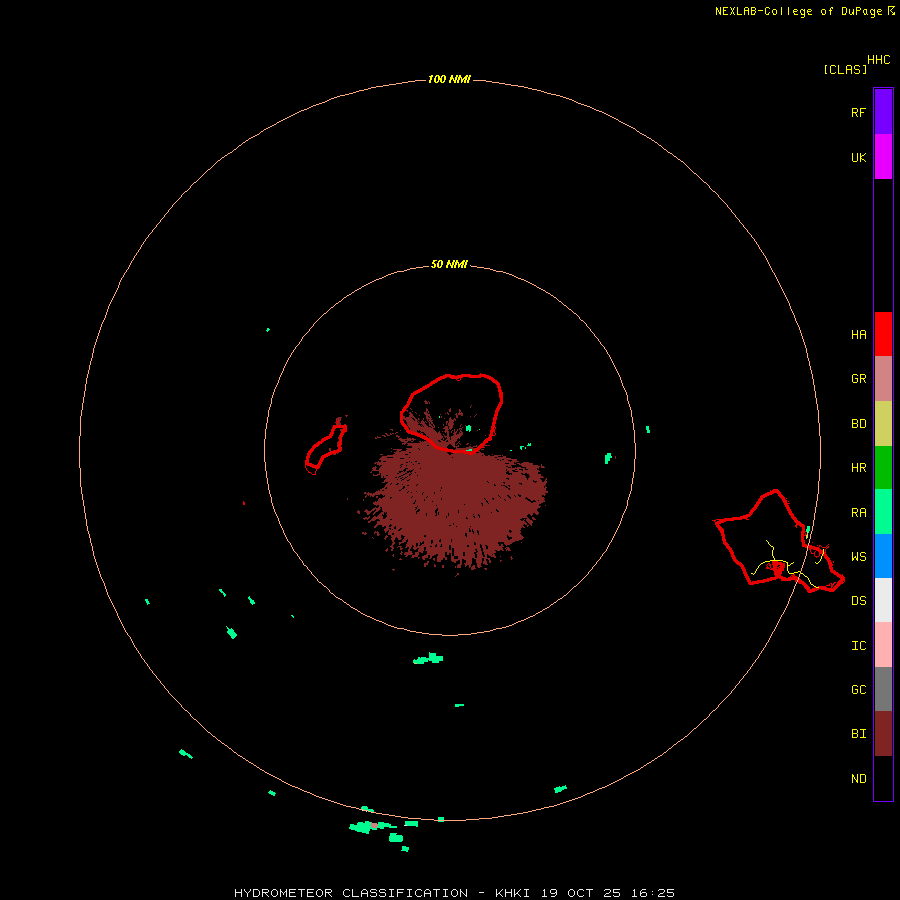Viewport: 900px width, 900px height.
Task: Click the UK legend label
Action: click(x=858, y=157)
